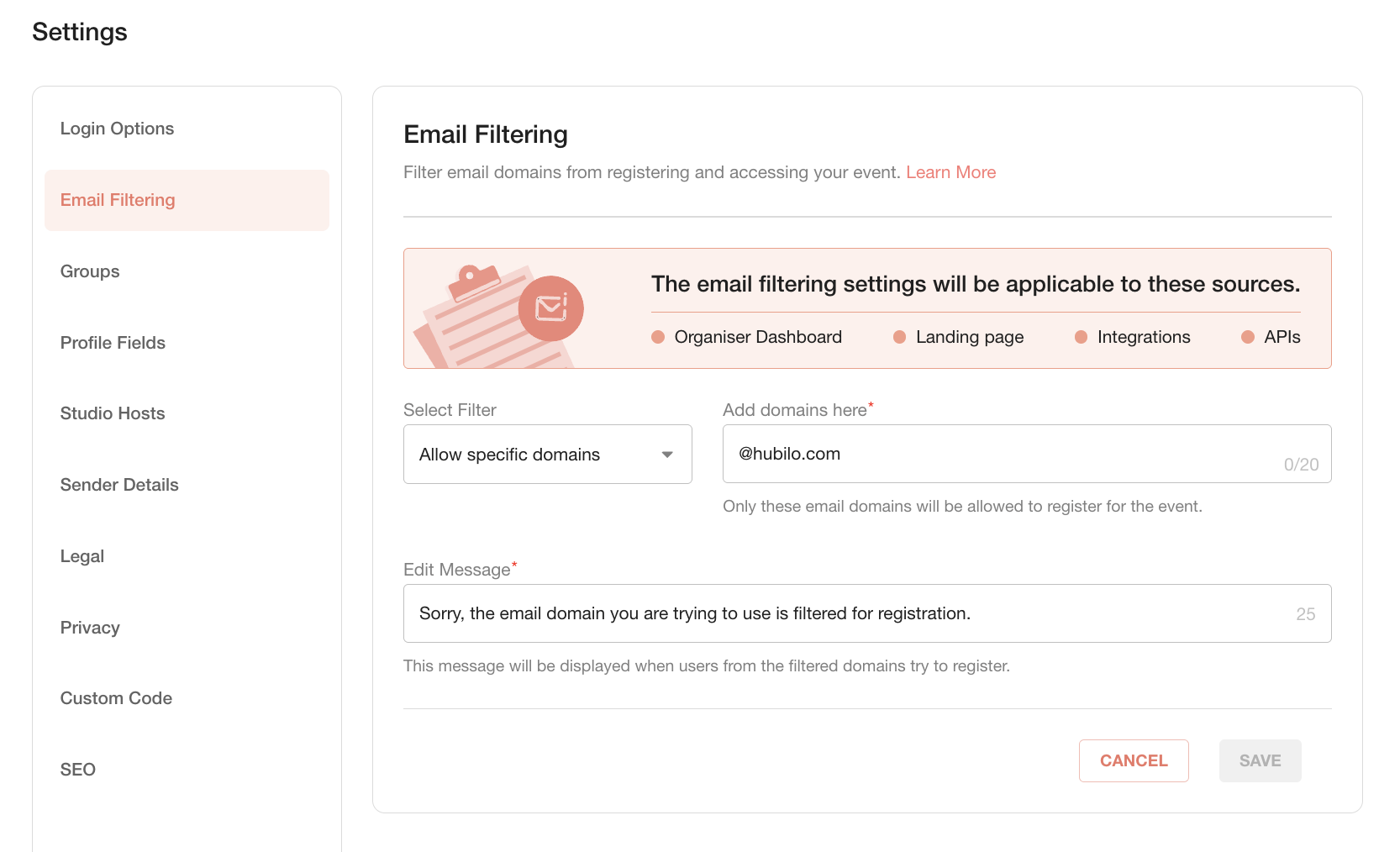Navigate to Studio Hosts
The width and height of the screenshot is (1400, 852).
click(113, 413)
